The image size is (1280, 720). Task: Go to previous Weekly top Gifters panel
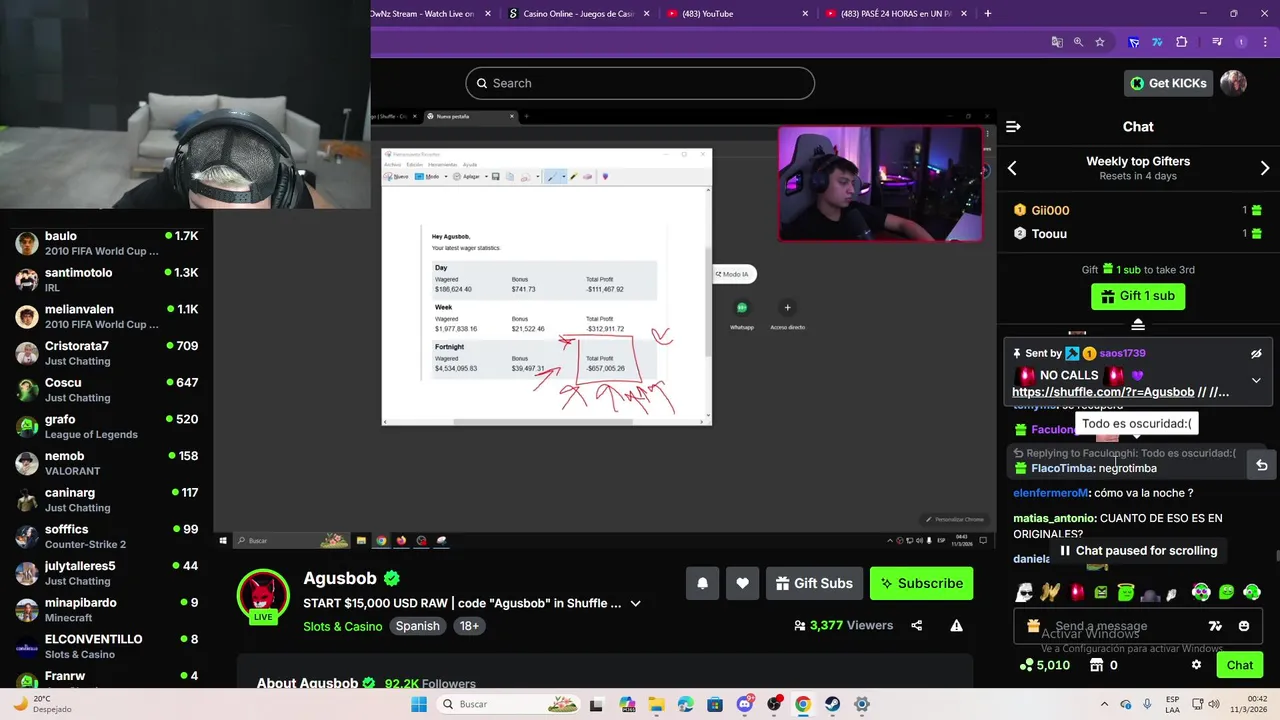pos(1012,168)
